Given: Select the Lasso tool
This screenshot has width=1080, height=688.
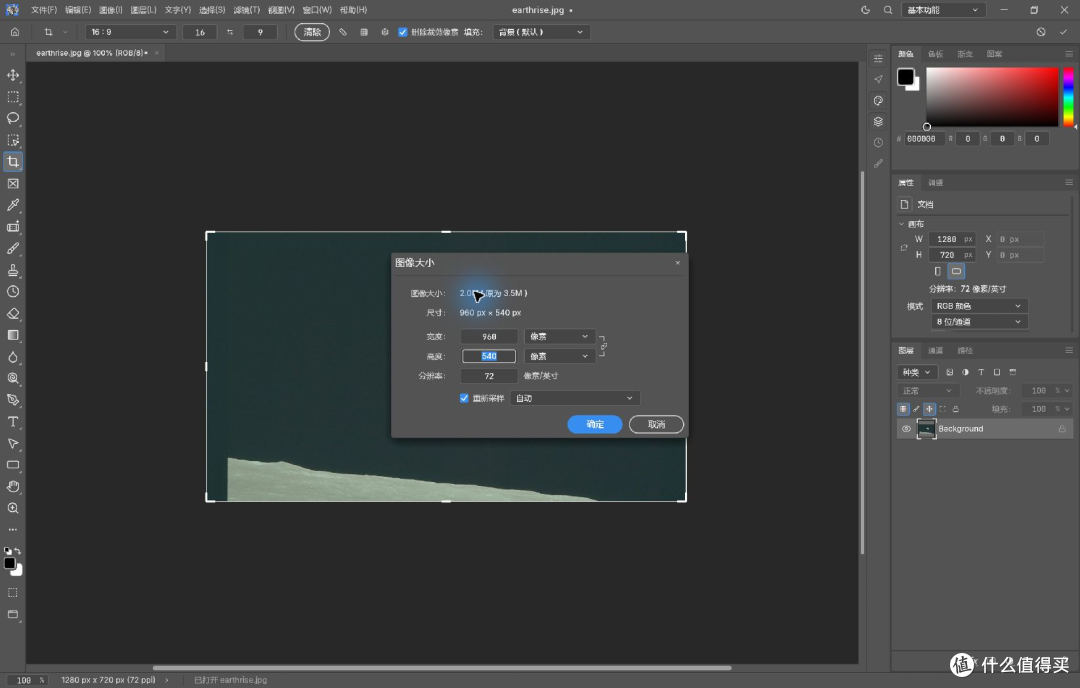Looking at the screenshot, I should click(x=13, y=118).
